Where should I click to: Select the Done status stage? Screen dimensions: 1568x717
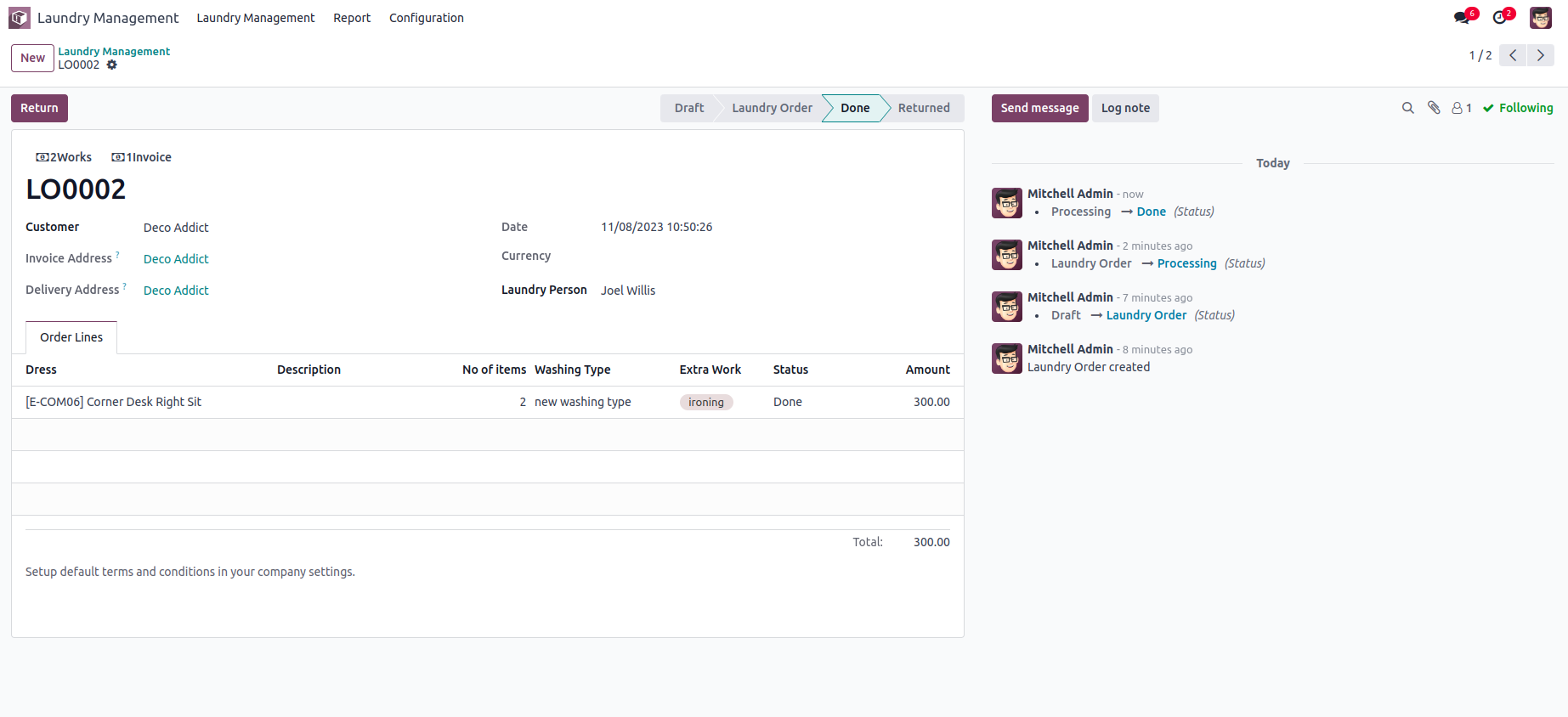[x=855, y=108]
